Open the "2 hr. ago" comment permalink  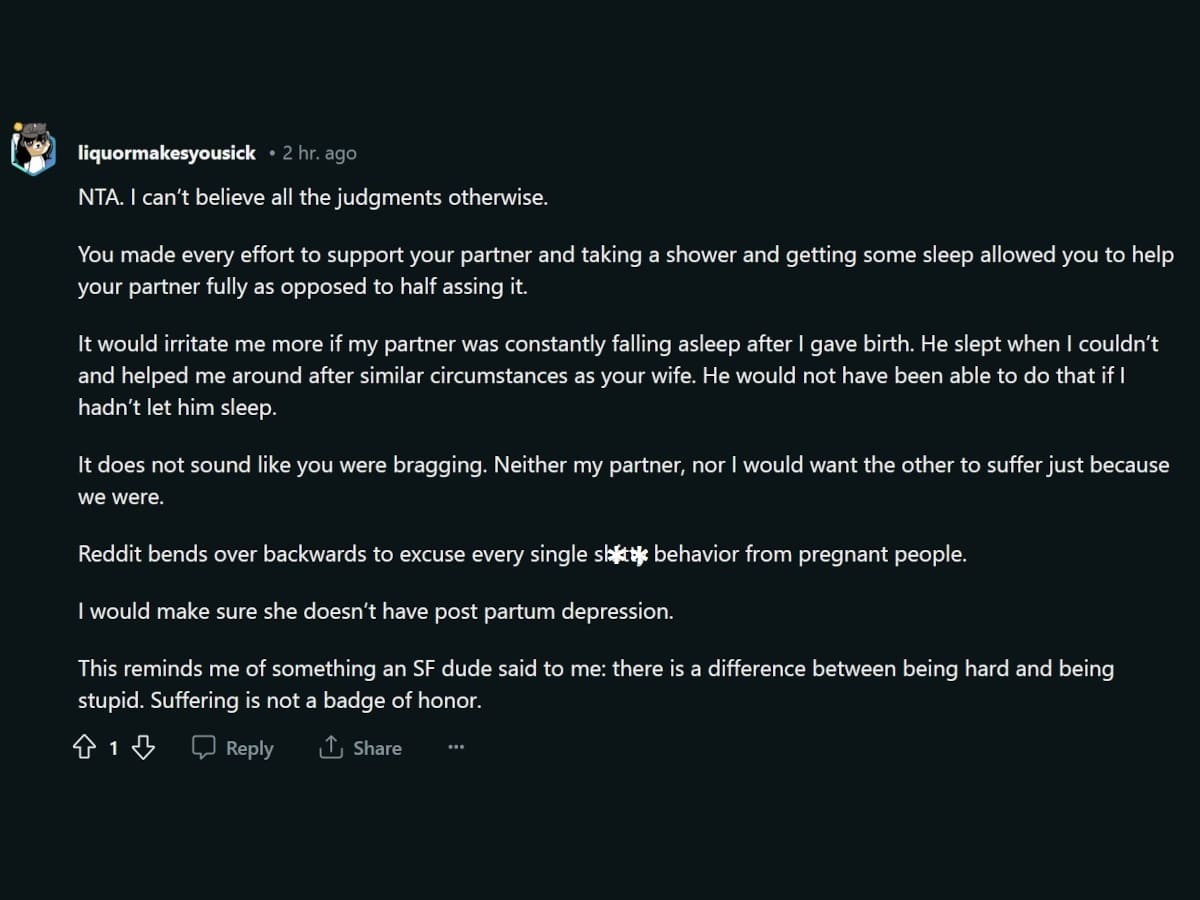pos(319,153)
